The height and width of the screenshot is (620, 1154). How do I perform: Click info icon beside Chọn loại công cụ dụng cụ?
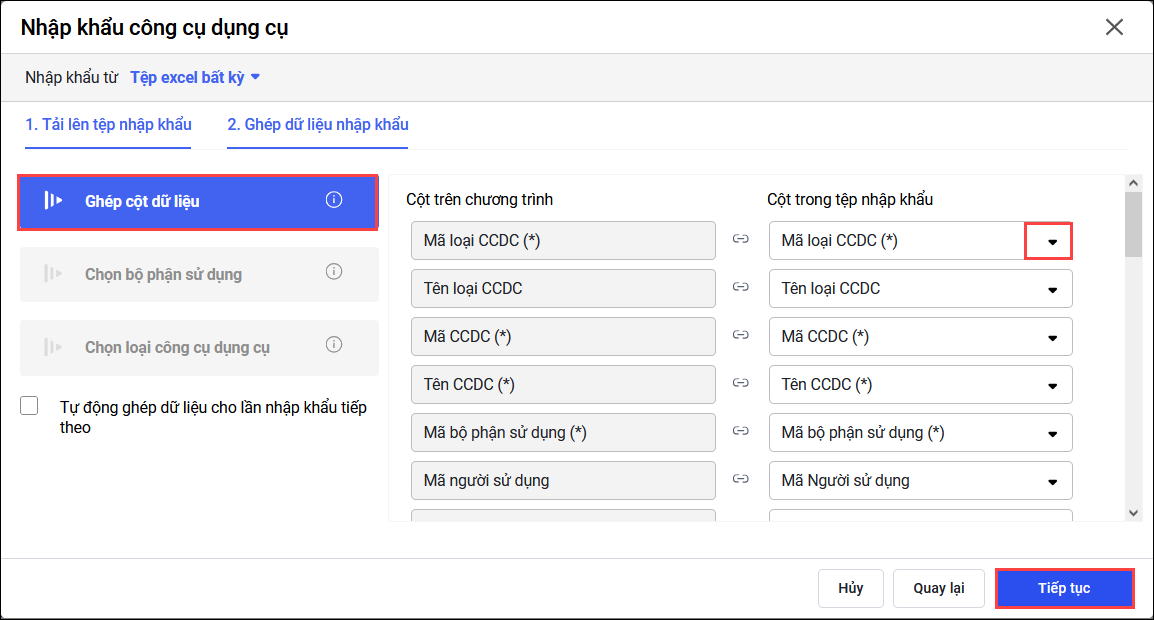334,345
